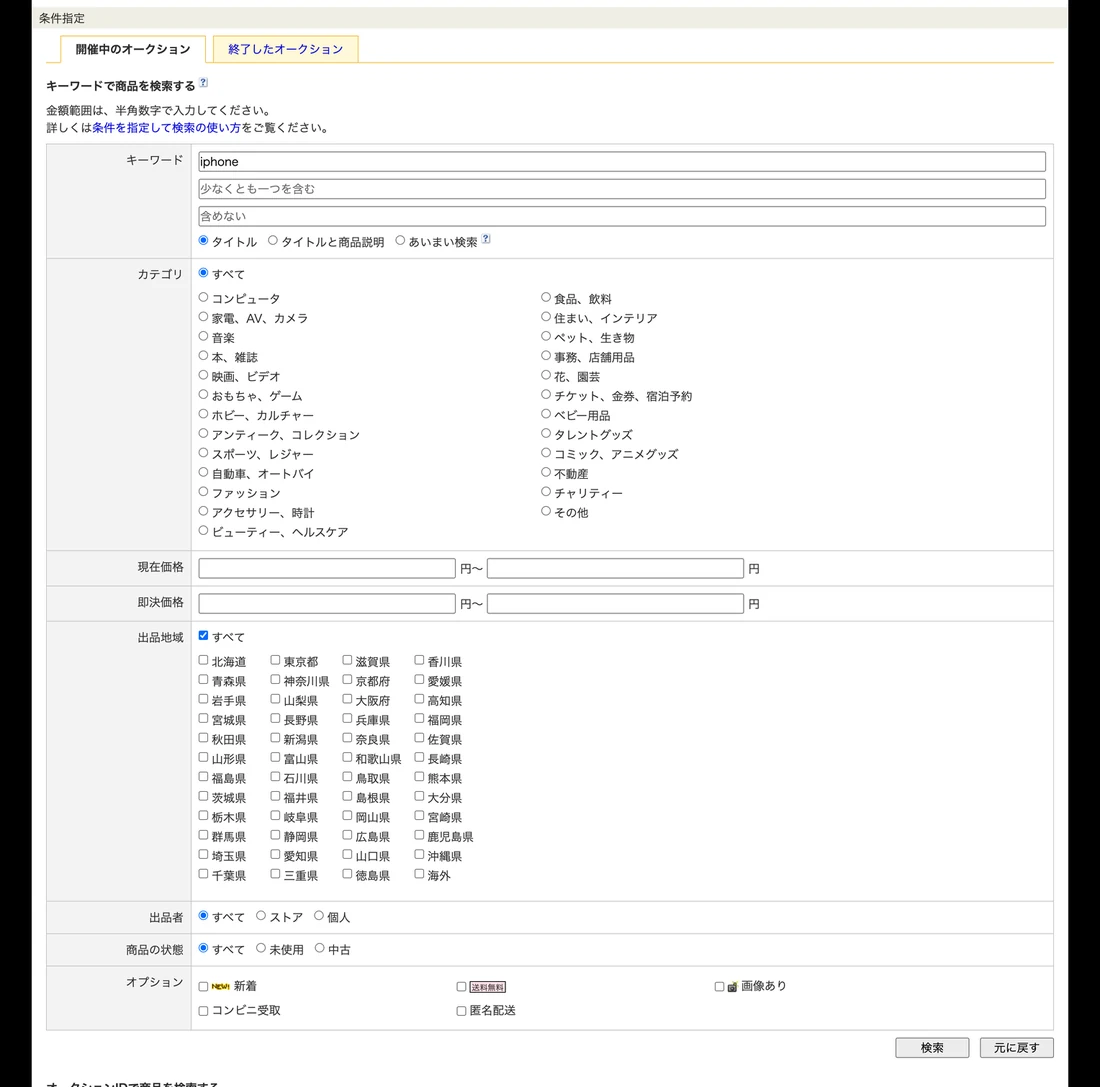Select タイトルと商品説明 search scope
Viewport: 1100px width, 1087px height.
tap(273, 241)
